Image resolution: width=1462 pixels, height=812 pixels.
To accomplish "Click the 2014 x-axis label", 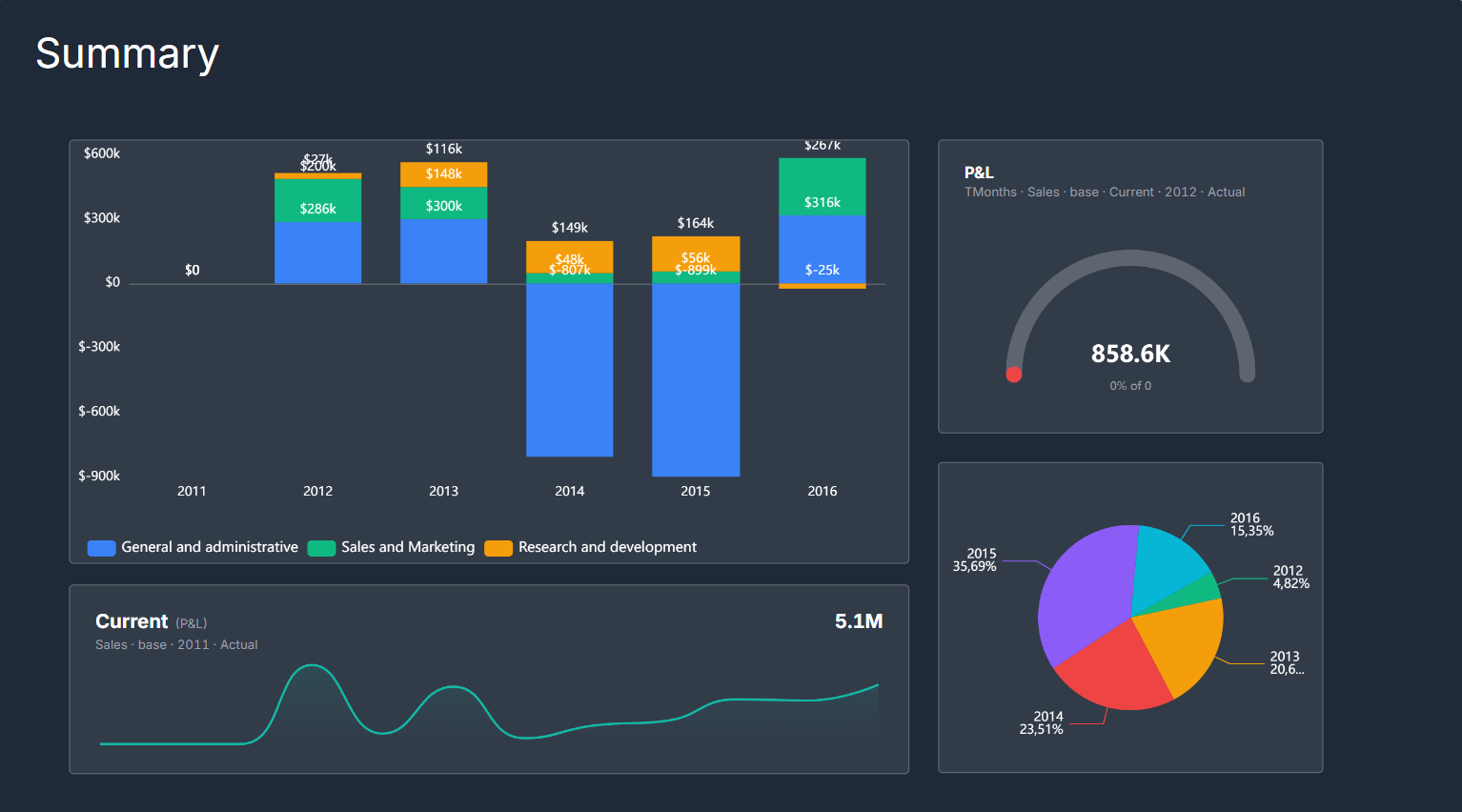I will (x=570, y=491).
